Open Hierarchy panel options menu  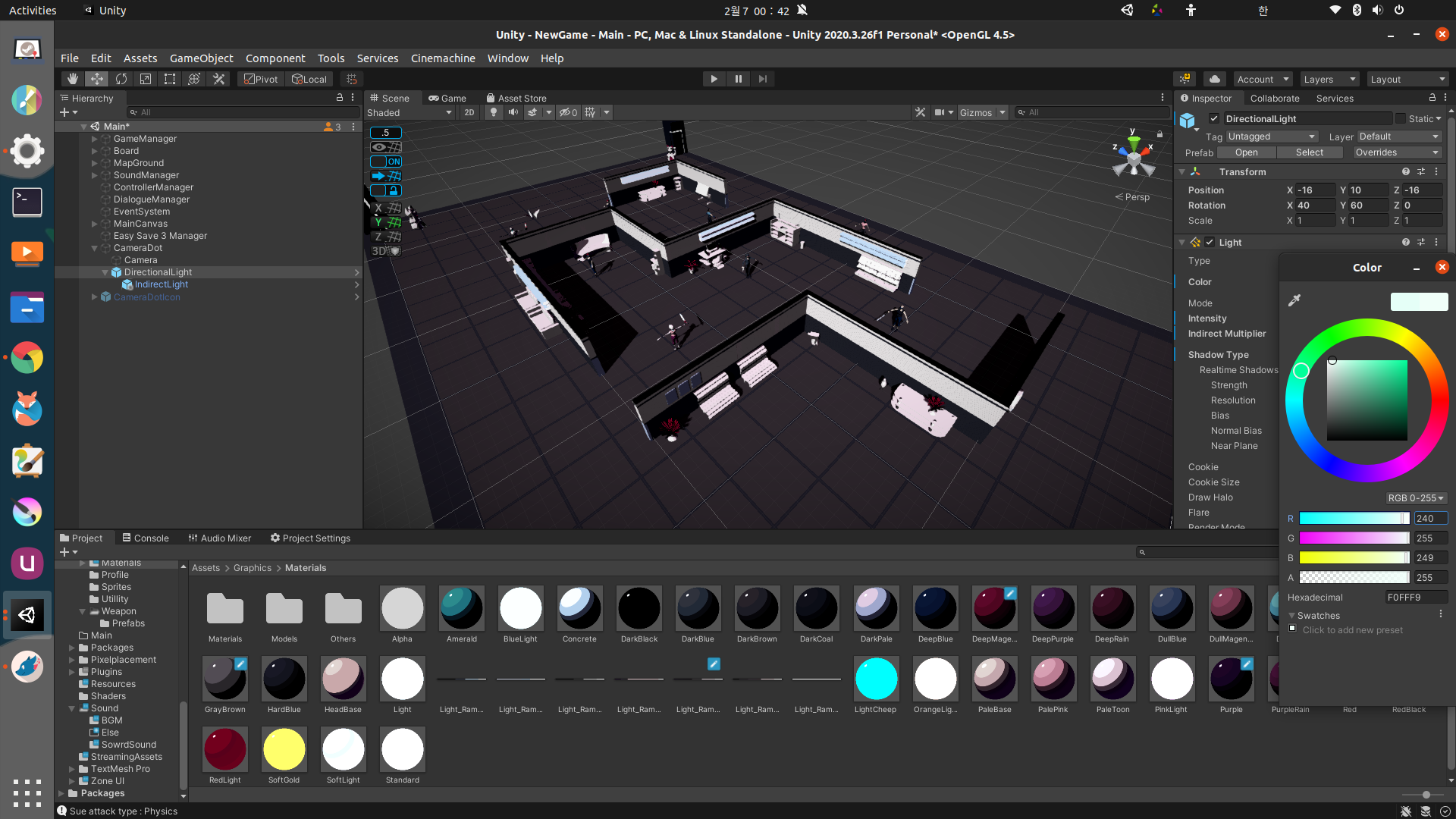click(x=353, y=98)
